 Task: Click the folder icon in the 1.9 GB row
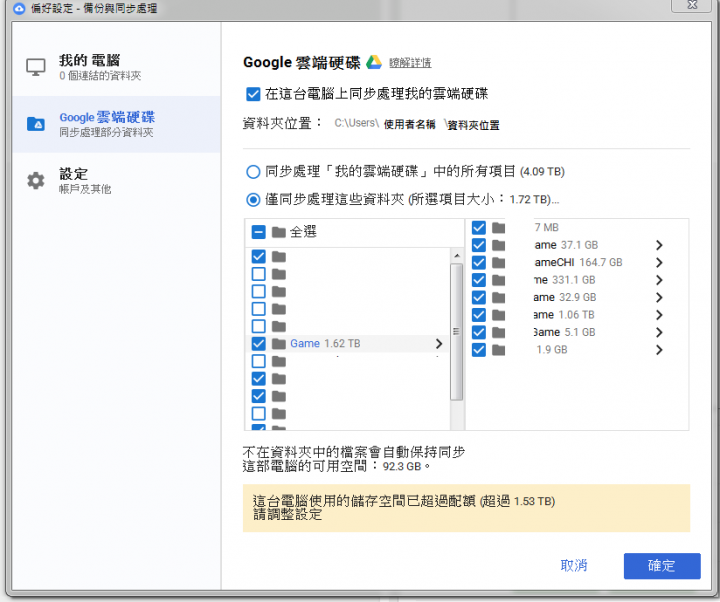pyautogui.click(x=498, y=350)
